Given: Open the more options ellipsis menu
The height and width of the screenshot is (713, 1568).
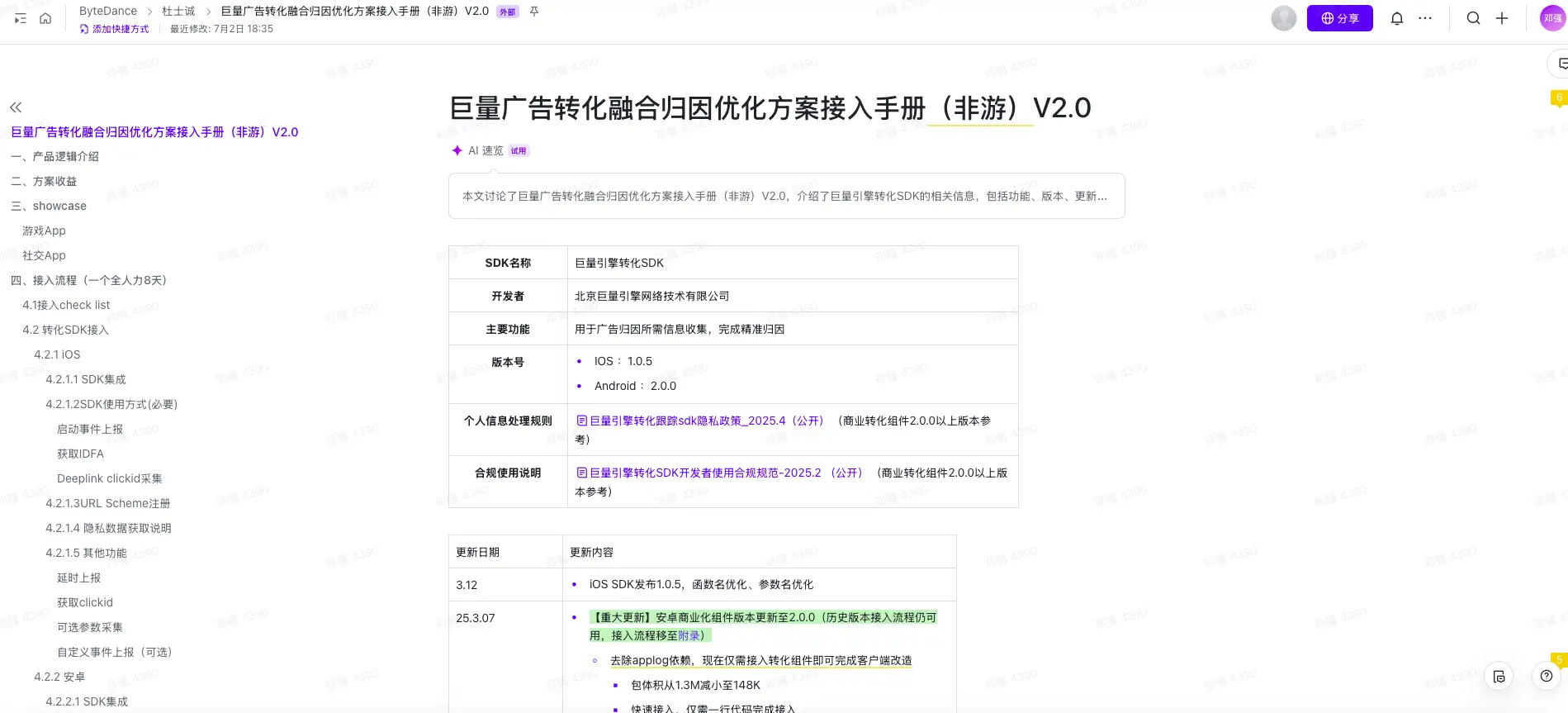Looking at the screenshot, I should click(x=1425, y=18).
